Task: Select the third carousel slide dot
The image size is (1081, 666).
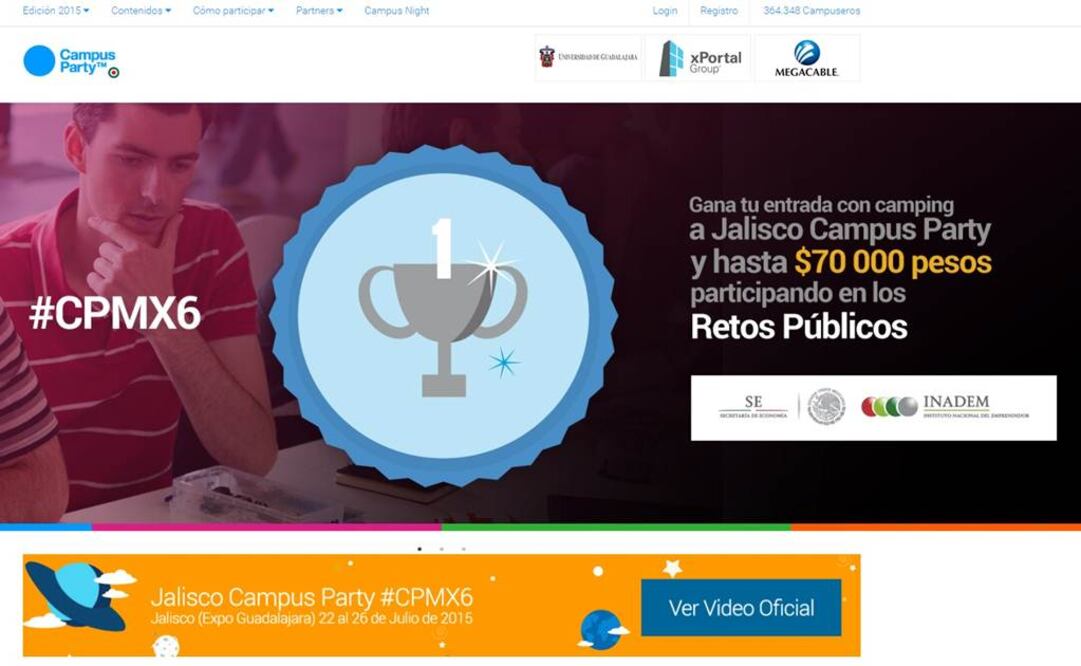Action: point(464,549)
